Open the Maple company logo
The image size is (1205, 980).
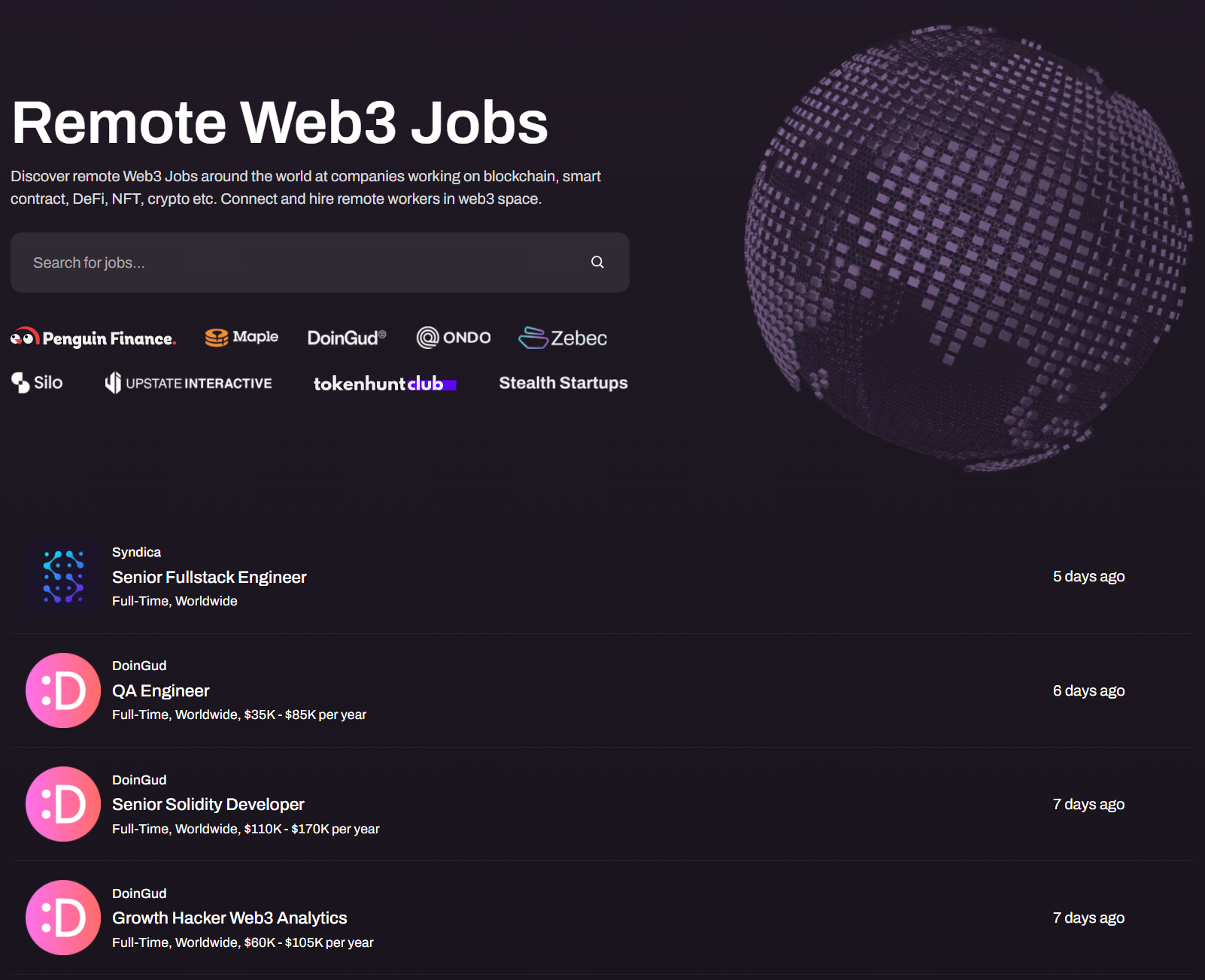(x=241, y=337)
